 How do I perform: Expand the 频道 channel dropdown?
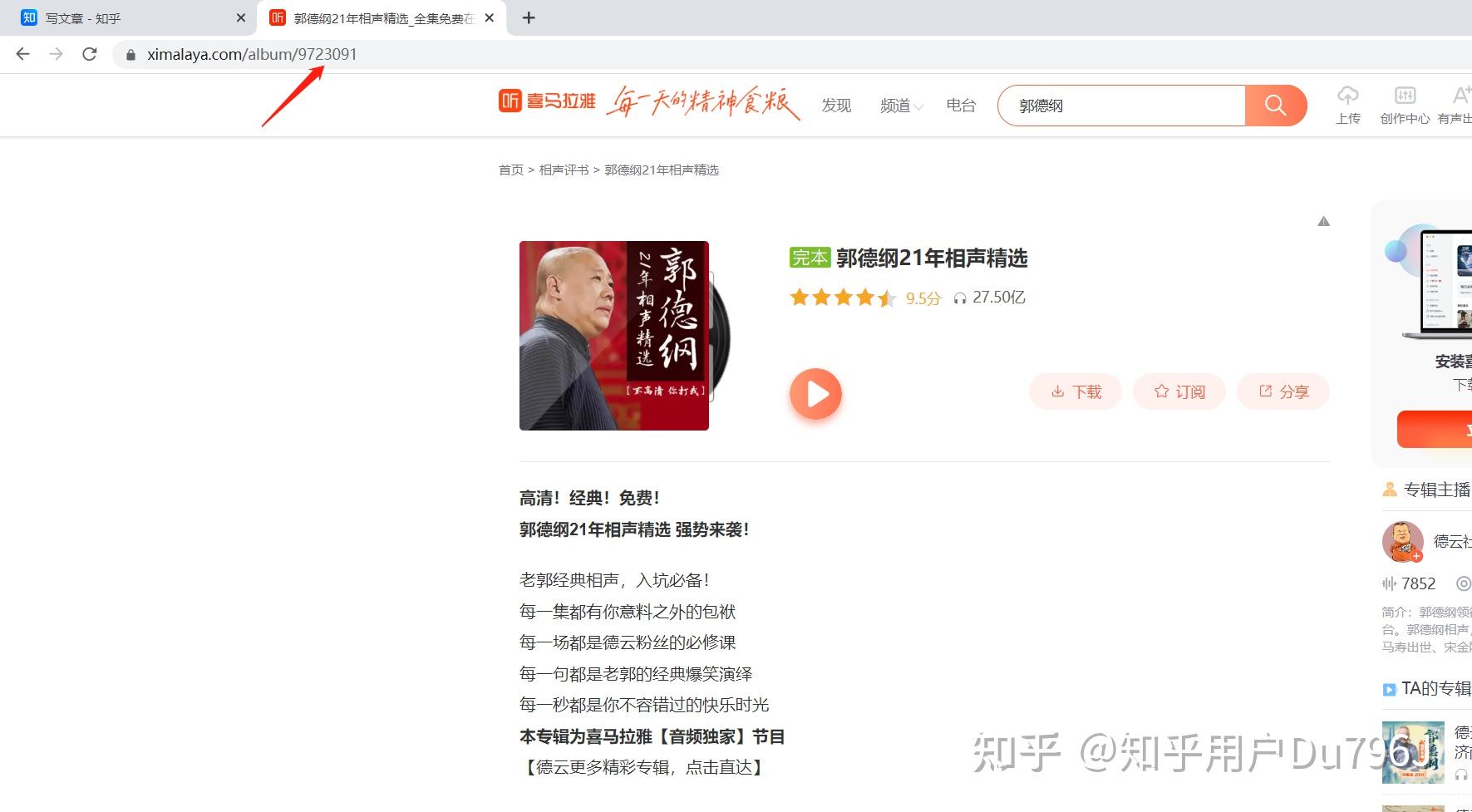point(901,106)
